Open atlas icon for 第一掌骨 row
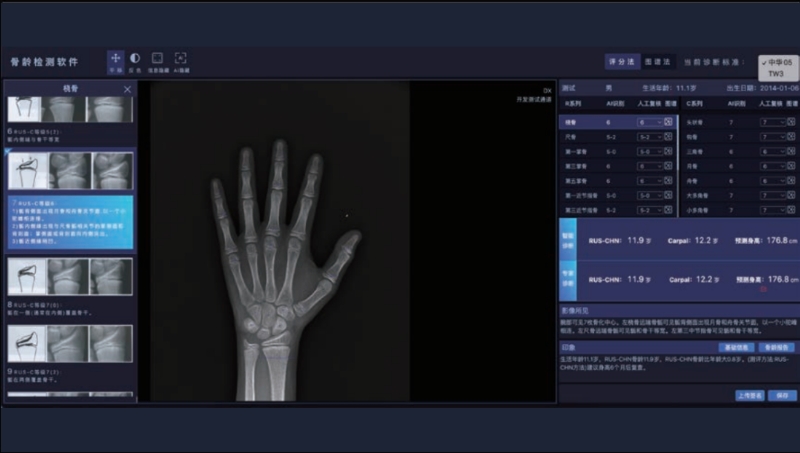Image resolution: width=800 pixels, height=453 pixels. [668, 152]
